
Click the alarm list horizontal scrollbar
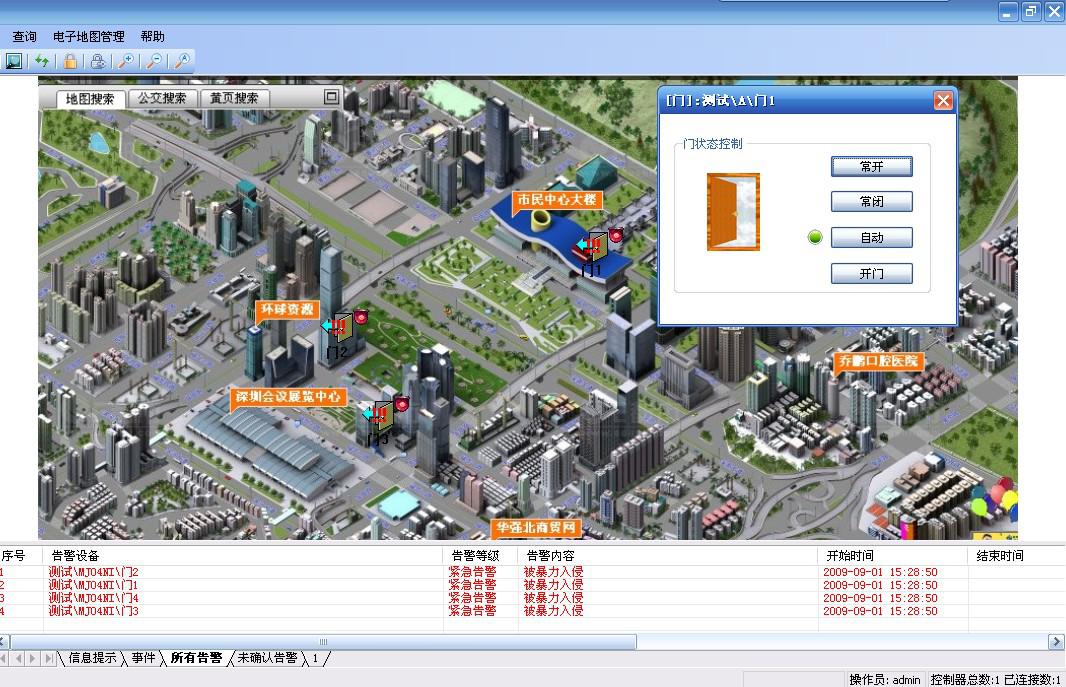click(324, 642)
